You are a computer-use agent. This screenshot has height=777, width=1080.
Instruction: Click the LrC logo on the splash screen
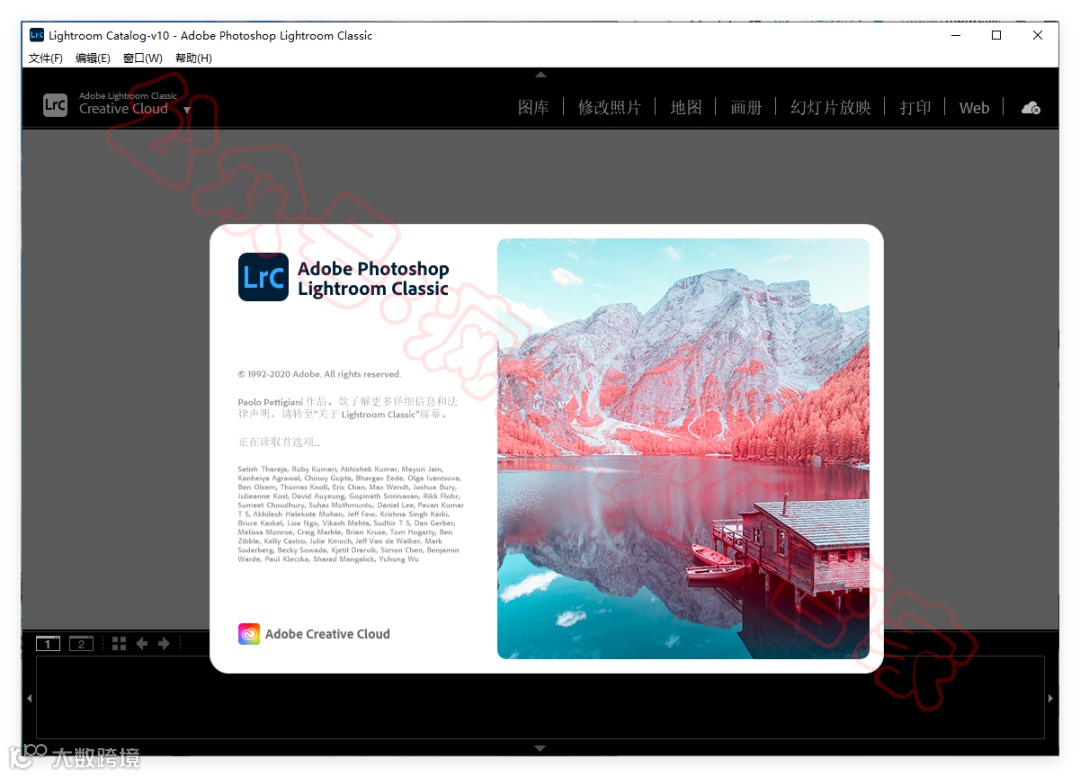tap(263, 277)
